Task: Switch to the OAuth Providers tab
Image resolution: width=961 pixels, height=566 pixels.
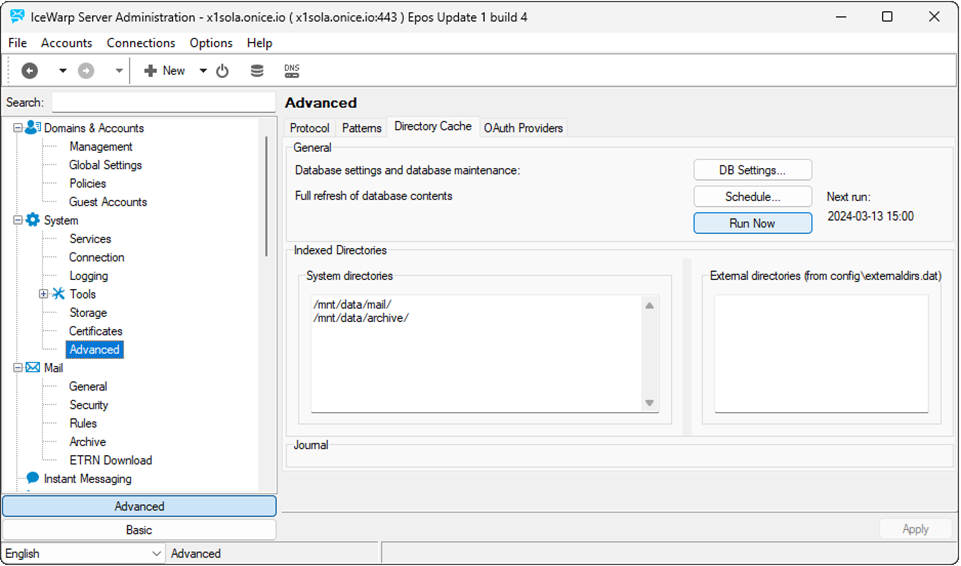Action: pos(523,127)
